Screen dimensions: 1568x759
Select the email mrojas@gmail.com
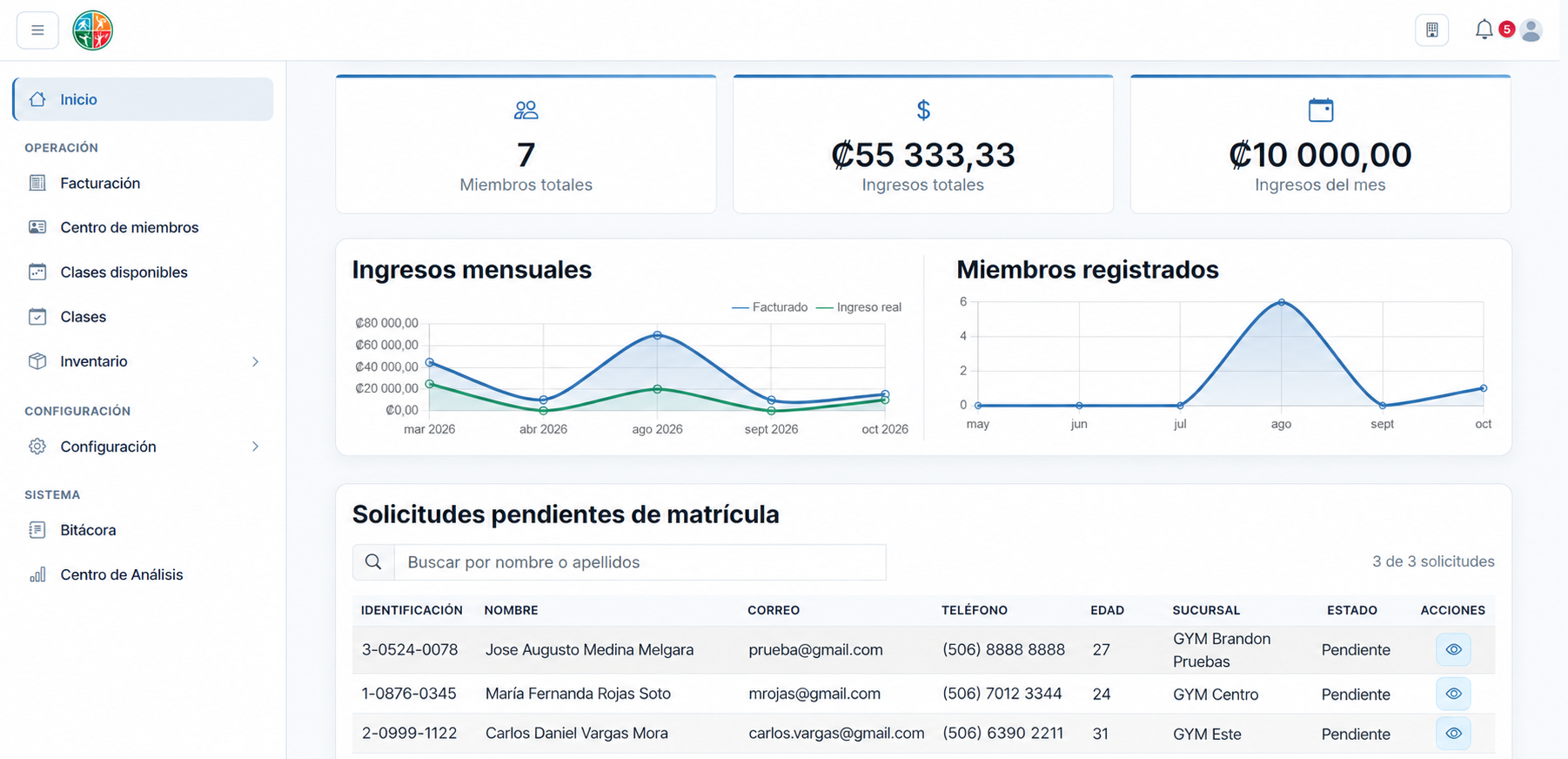(814, 694)
